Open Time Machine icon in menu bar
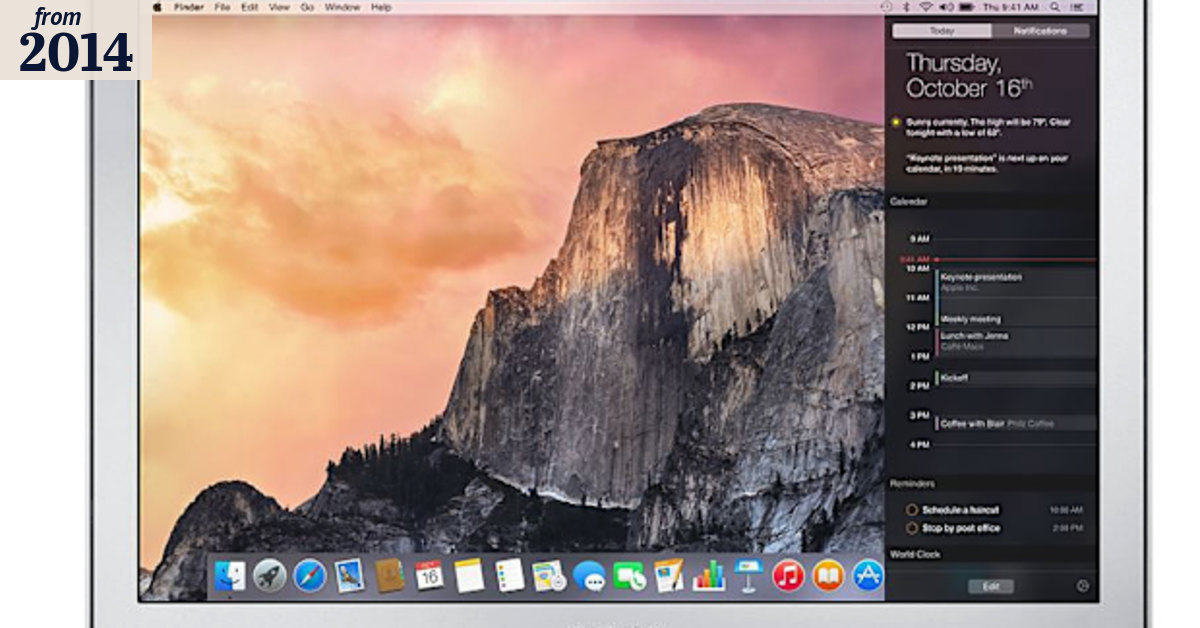This screenshot has width=1200, height=628. click(x=888, y=7)
